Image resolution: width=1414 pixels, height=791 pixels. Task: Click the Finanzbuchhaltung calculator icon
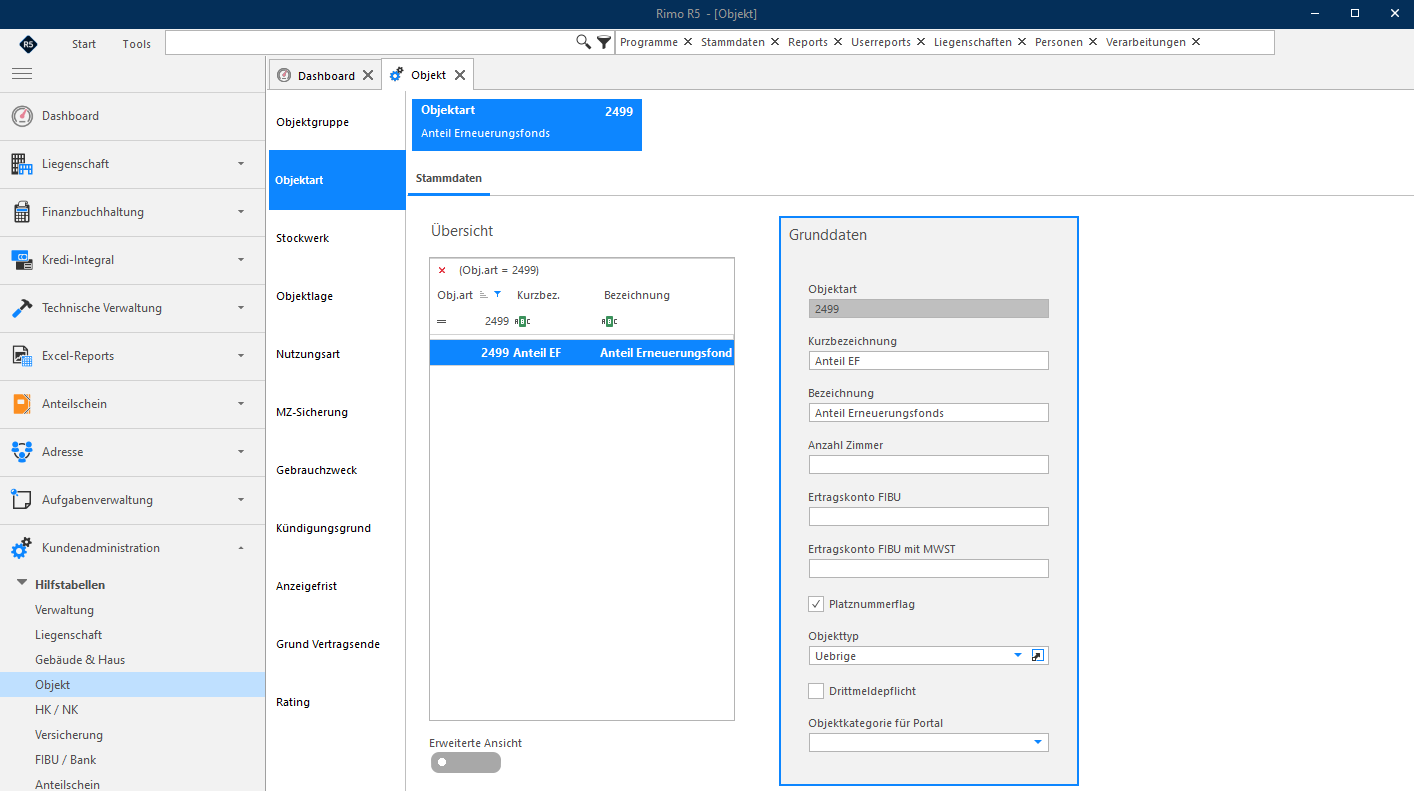22,212
